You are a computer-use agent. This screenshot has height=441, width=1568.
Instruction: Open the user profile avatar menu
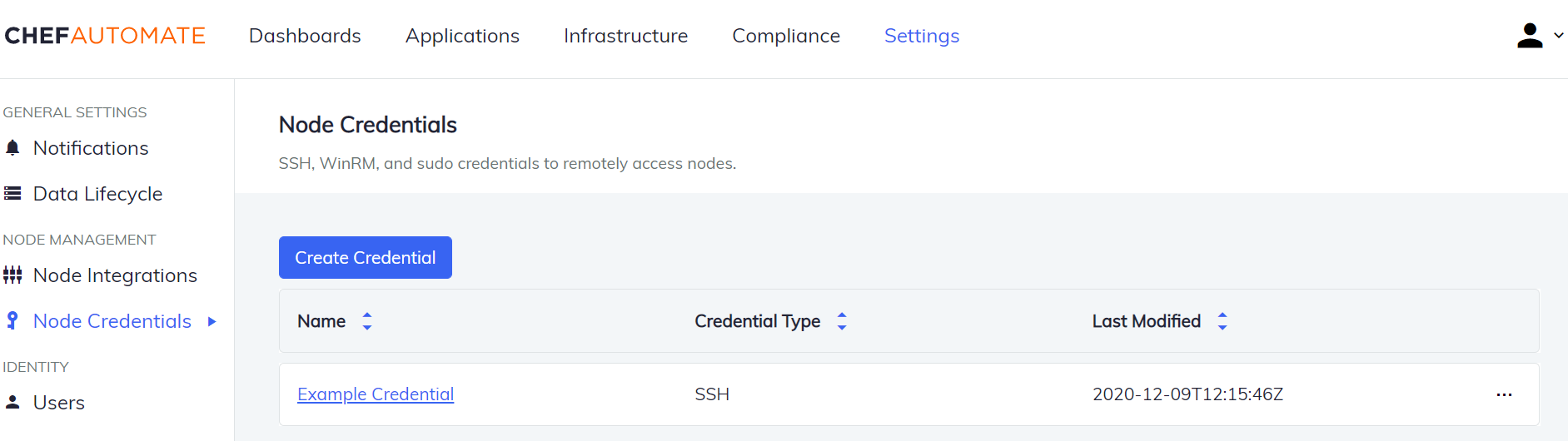tap(1530, 36)
